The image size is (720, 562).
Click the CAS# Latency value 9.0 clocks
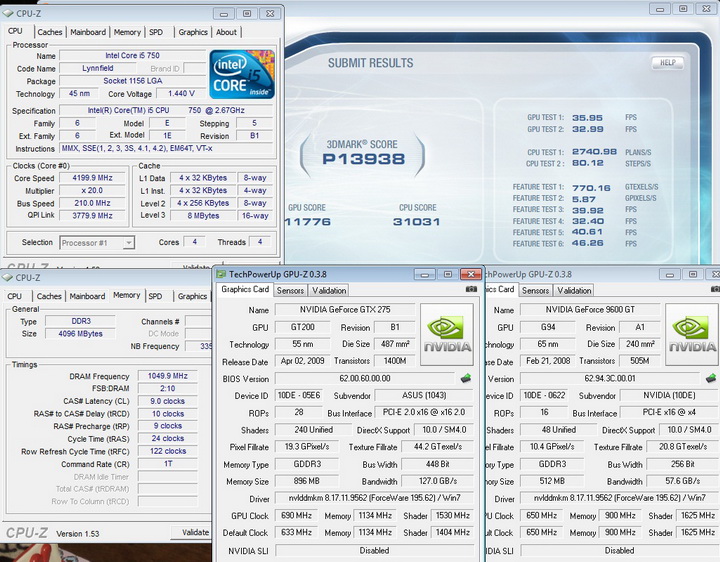pyautogui.click(x=168, y=401)
